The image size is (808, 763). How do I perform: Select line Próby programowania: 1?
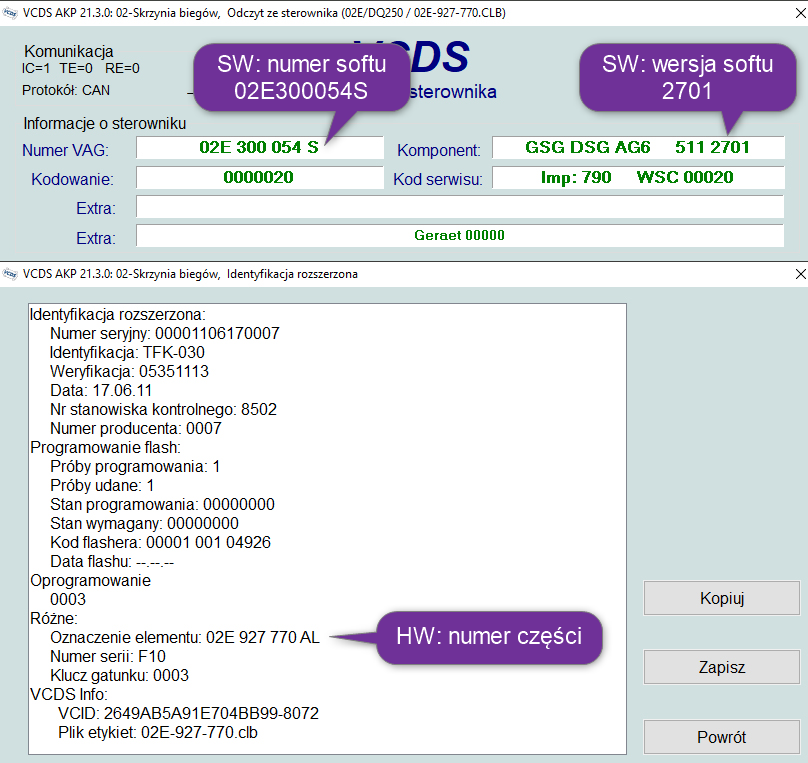pos(135,467)
